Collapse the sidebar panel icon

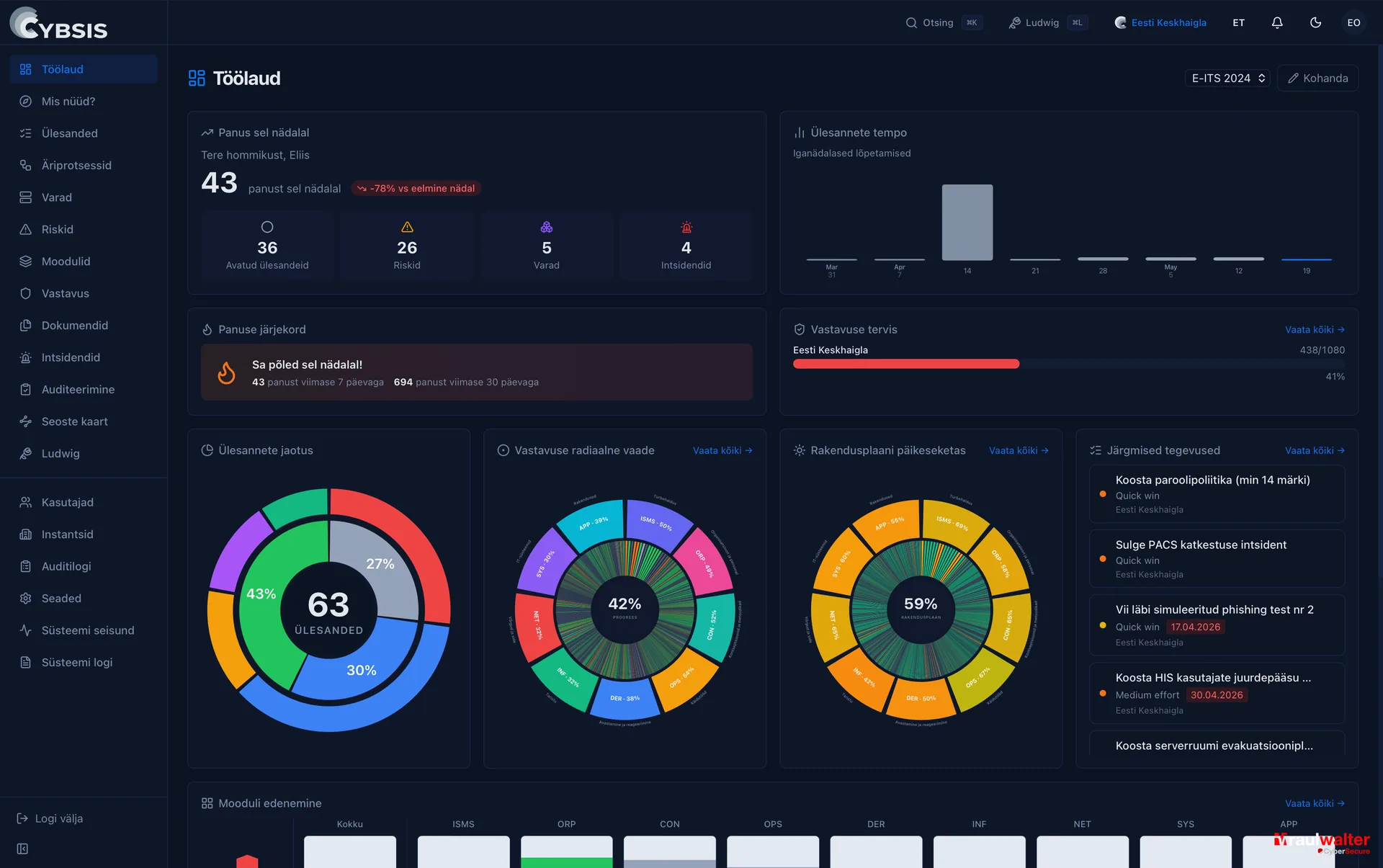coord(22,849)
